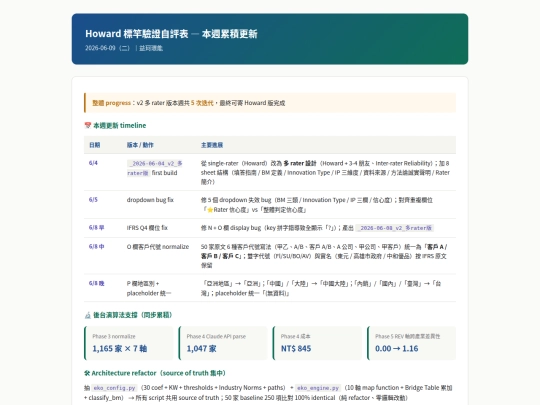540x405 pixels.
Task: Click the _2026-06-08_v2_多rater版 code tag
Action: pyautogui.click(x=395, y=228)
